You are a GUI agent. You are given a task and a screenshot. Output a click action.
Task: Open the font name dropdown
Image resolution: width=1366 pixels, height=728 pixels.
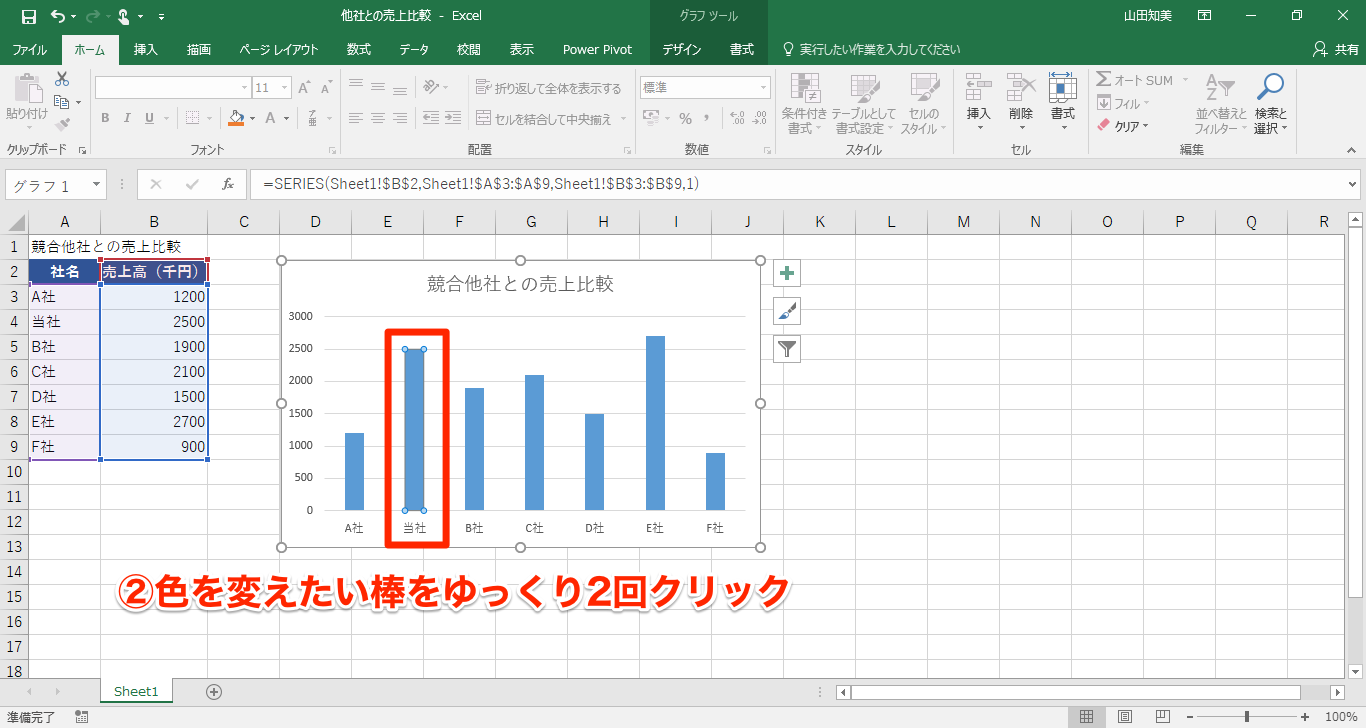point(242,88)
